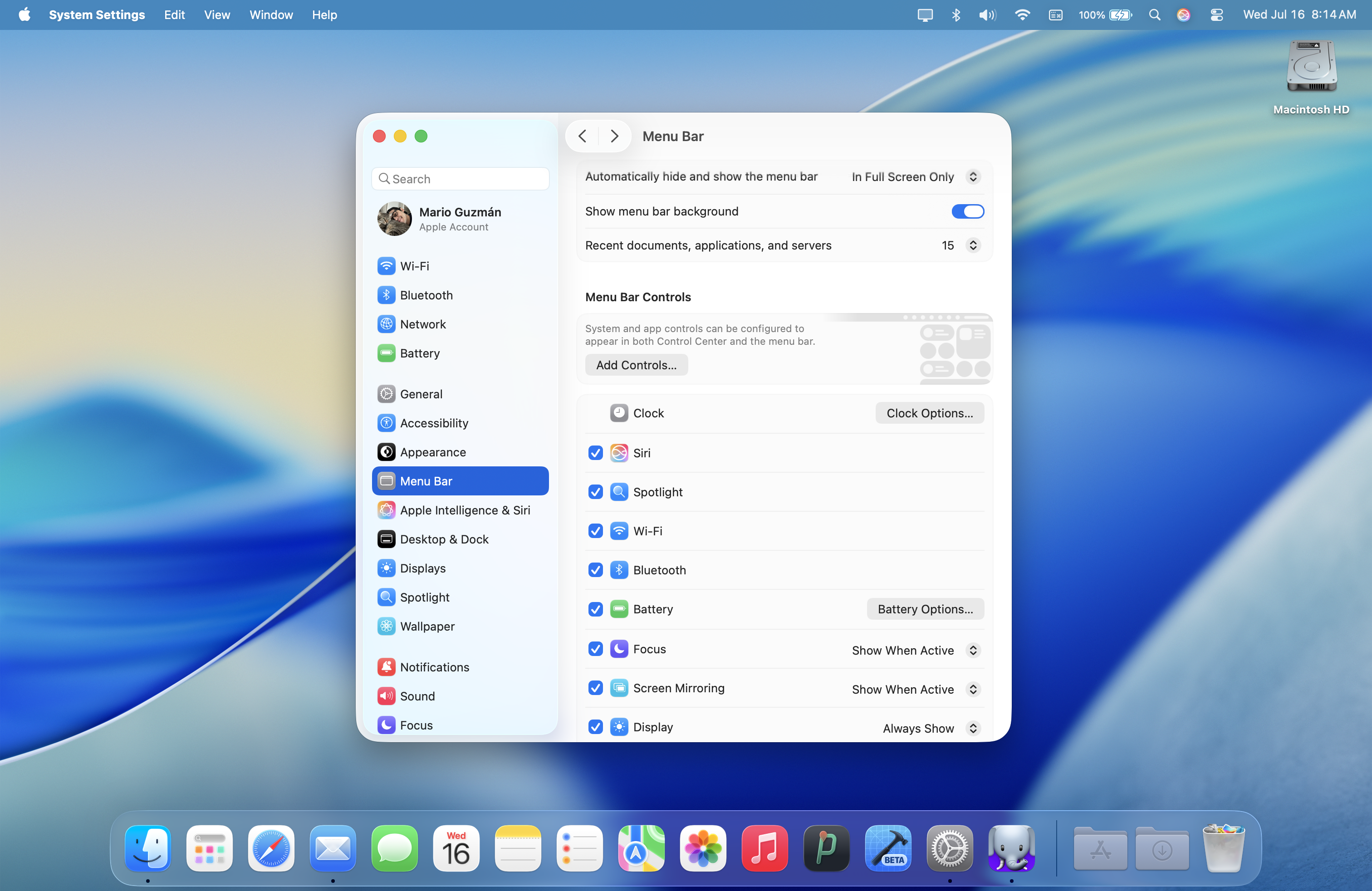This screenshot has height=891, width=1372.
Task: Select the Menu Bar sidebar item
Action: click(460, 481)
